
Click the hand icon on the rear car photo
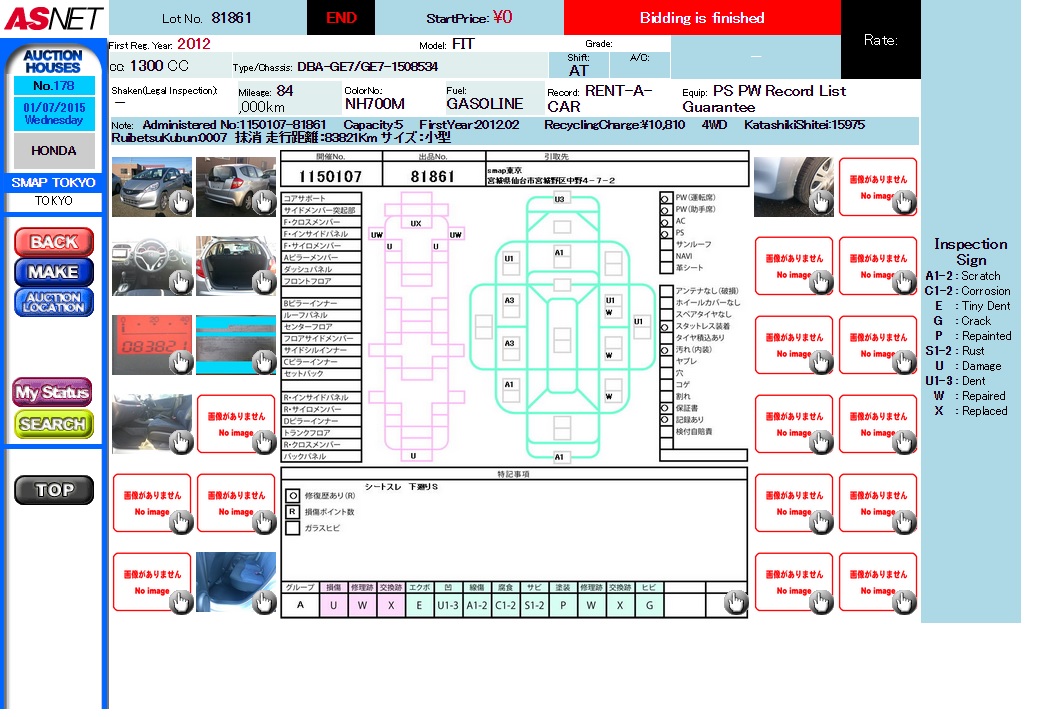264,203
